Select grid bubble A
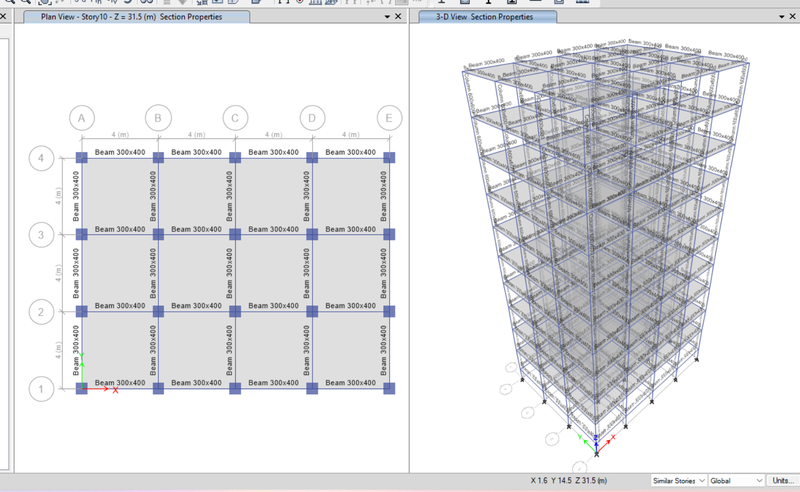Viewport: 800px width, 492px height. pyautogui.click(x=82, y=118)
